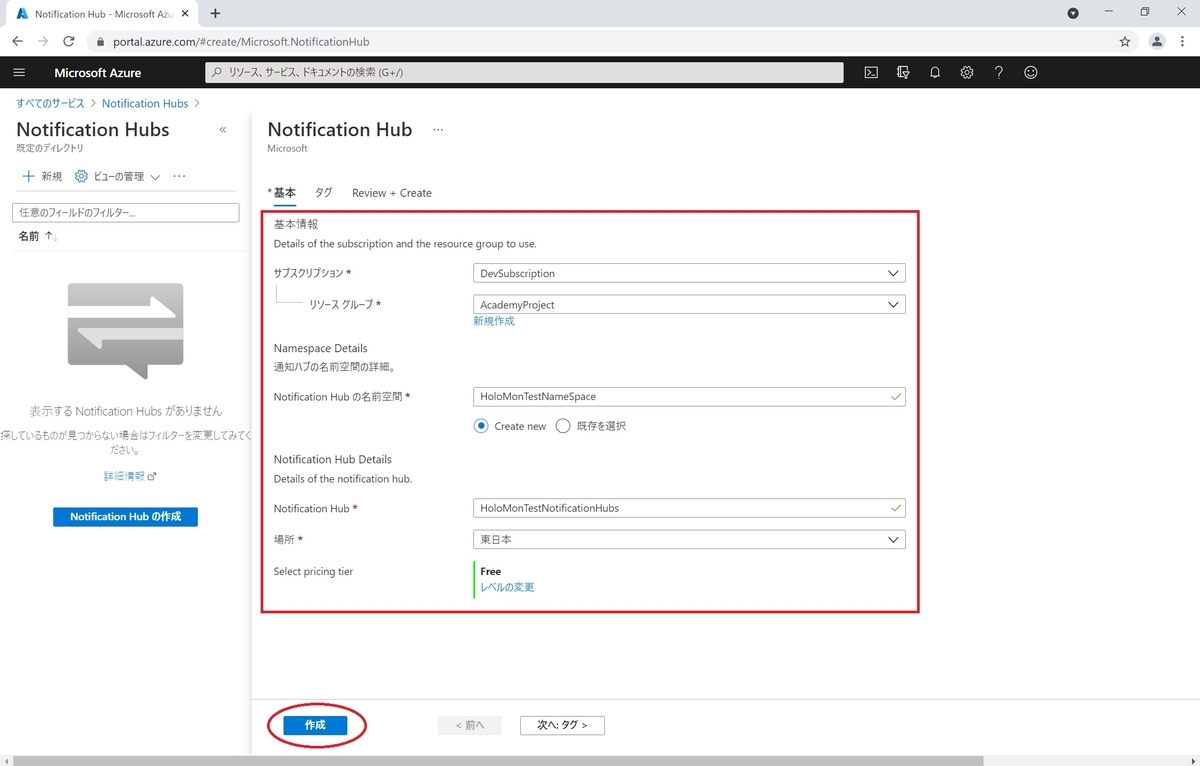Open the feedback smiley icon
The width and height of the screenshot is (1200, 766).
click(1030, 72)
